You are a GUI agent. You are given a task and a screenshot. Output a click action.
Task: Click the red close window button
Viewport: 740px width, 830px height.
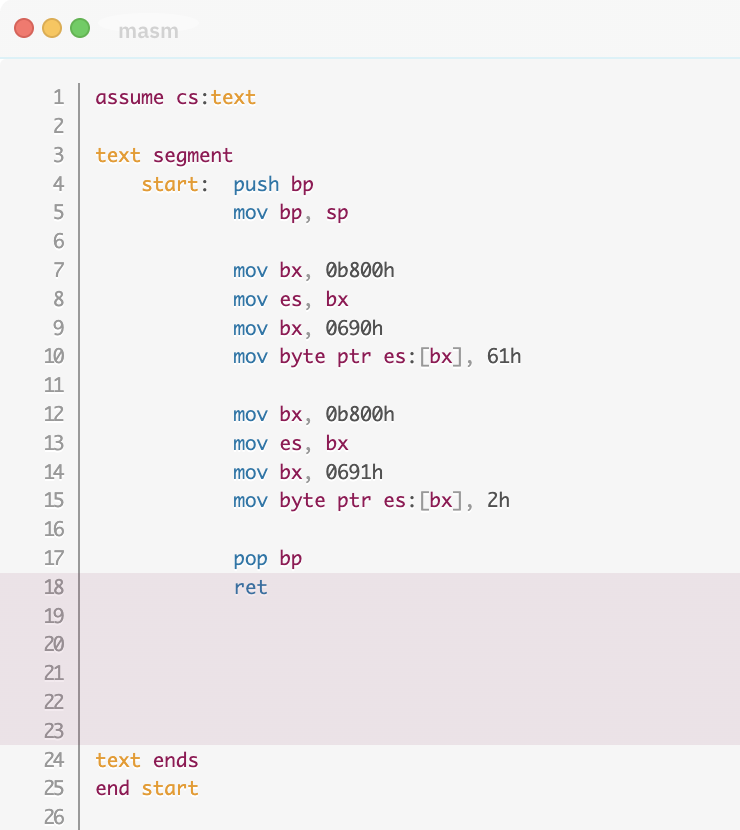24,29
